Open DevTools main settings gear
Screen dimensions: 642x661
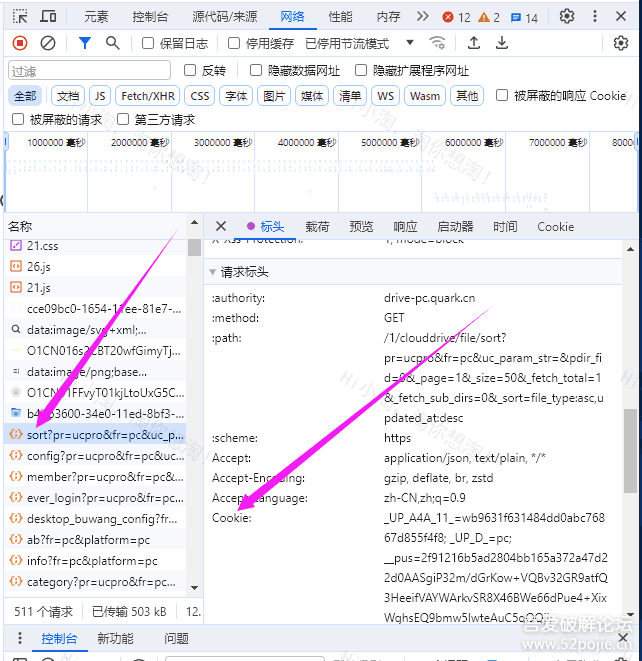pos(567,16)
